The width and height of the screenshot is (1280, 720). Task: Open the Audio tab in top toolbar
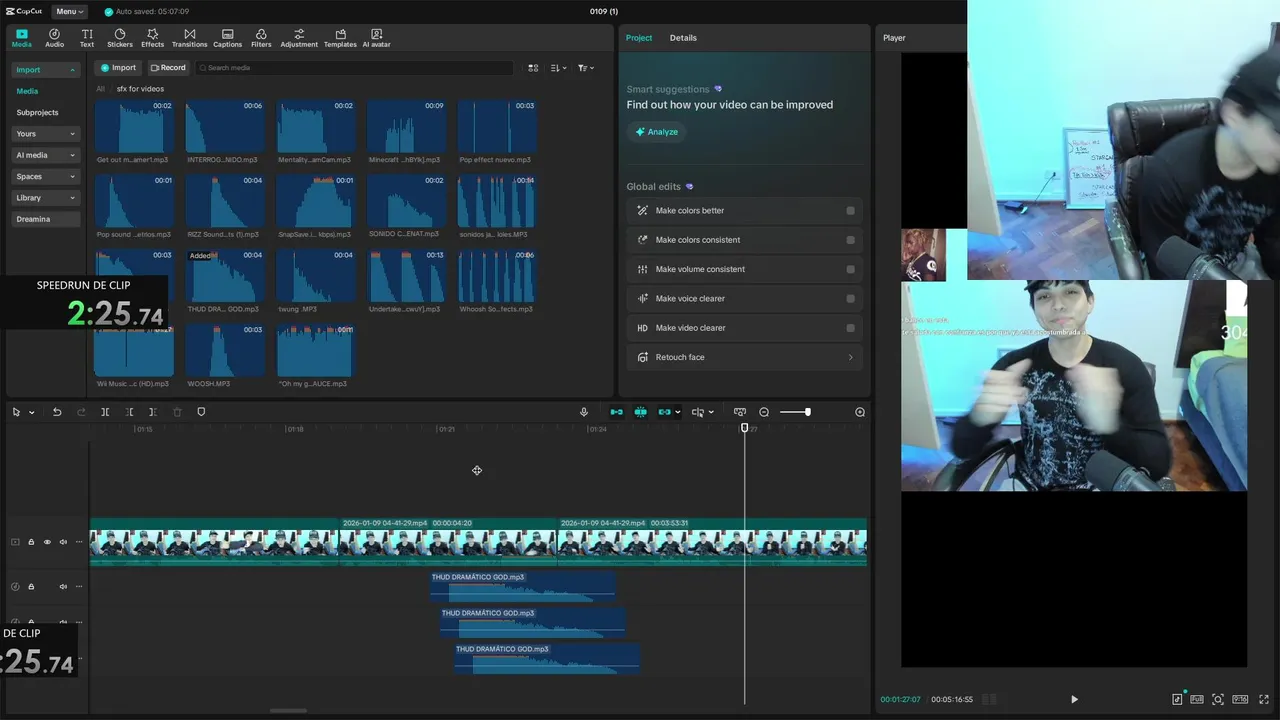point(54,38)
